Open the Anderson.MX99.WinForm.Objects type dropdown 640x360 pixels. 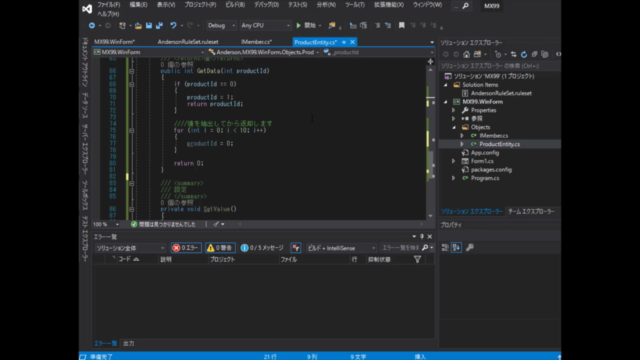click(x=264, y=52)
